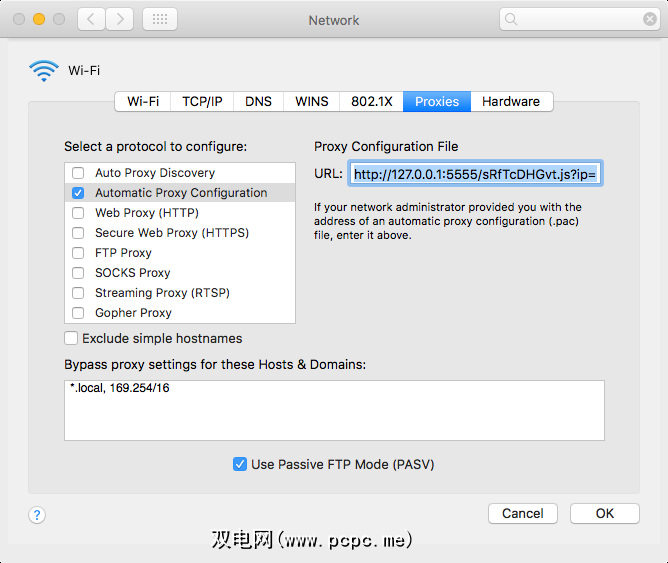Click the back navigation arrow
Image resolution: width=668 pixels, height=563 pixels.
[91, 19]
